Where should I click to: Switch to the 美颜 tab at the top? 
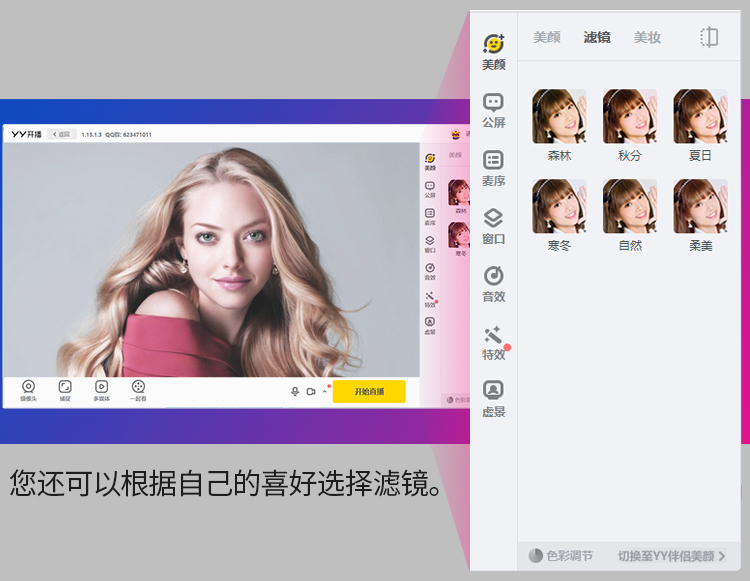(x=546, y=37)
